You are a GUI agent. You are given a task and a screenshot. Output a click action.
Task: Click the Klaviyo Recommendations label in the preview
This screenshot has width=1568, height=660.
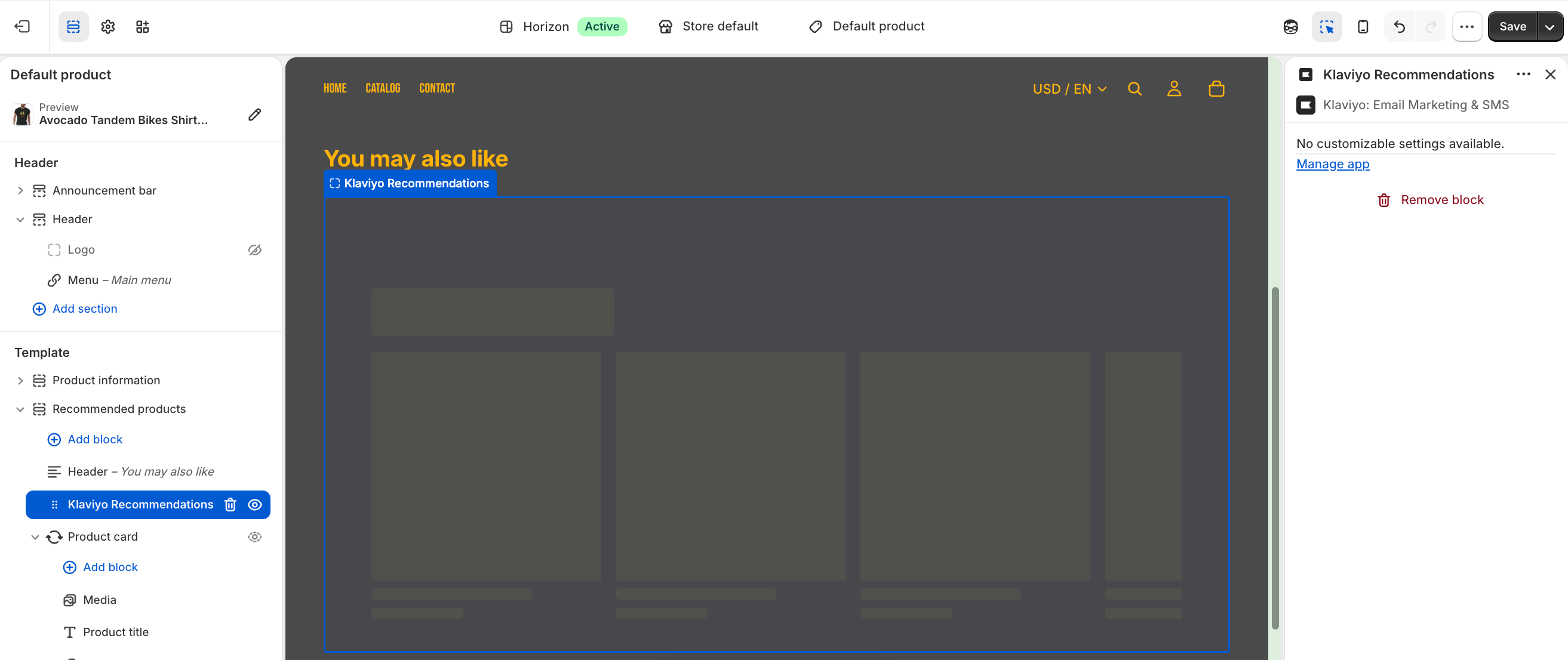coord(410,183)
